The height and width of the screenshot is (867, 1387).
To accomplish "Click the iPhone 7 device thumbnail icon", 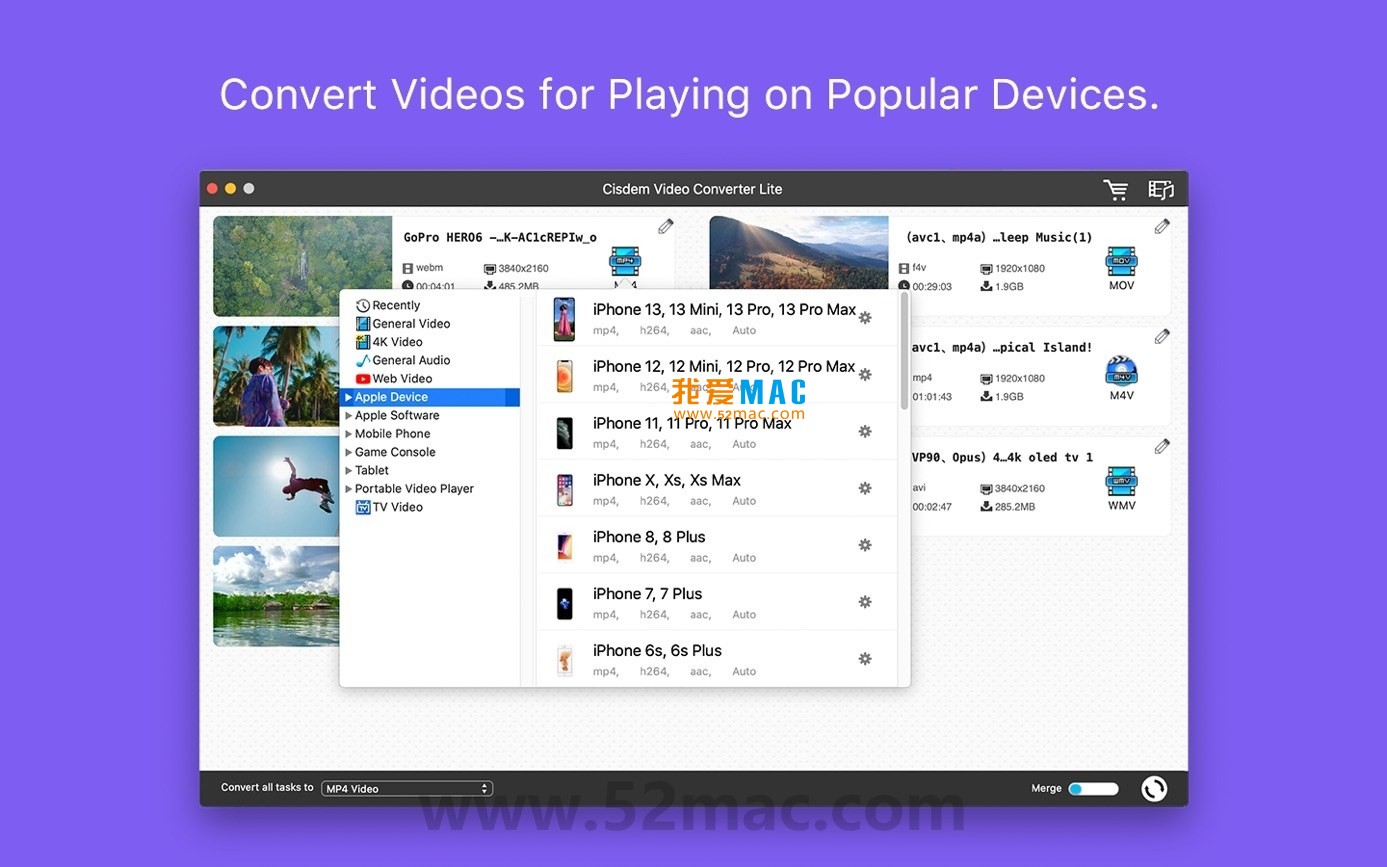I will [565, 604].
